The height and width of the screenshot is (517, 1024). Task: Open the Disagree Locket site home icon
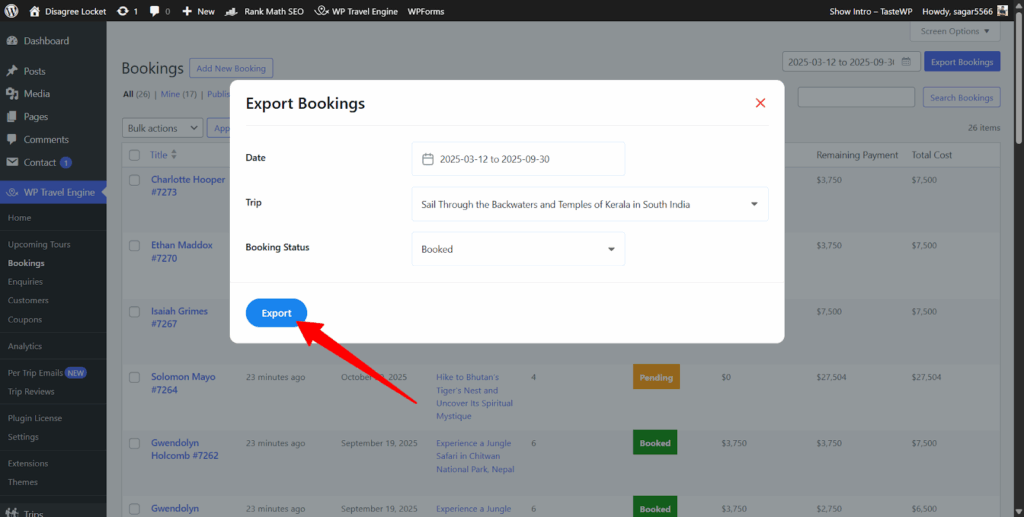(x=35, y=11)
